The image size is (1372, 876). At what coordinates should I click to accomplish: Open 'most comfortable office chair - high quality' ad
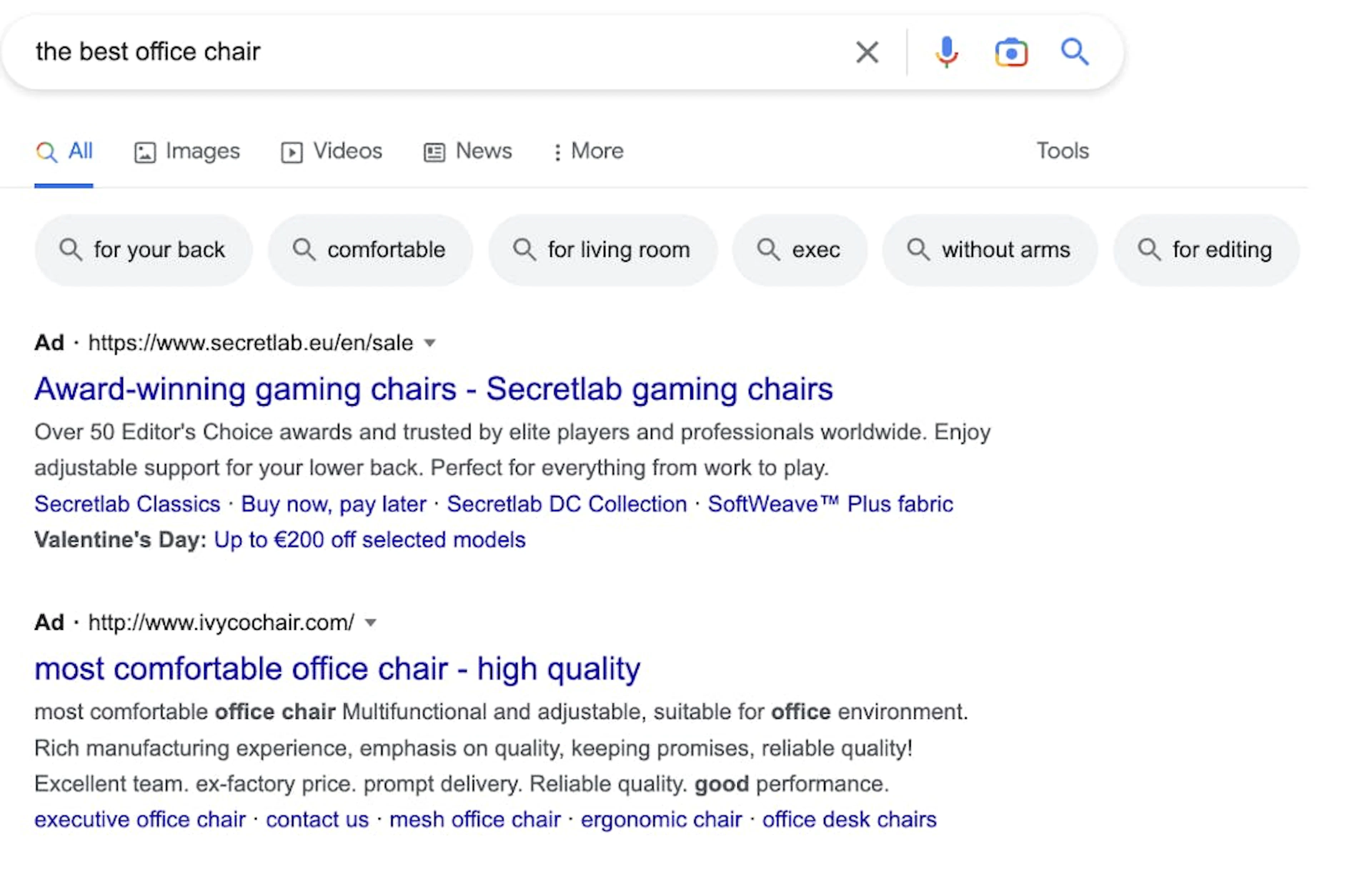coord(337,670)
